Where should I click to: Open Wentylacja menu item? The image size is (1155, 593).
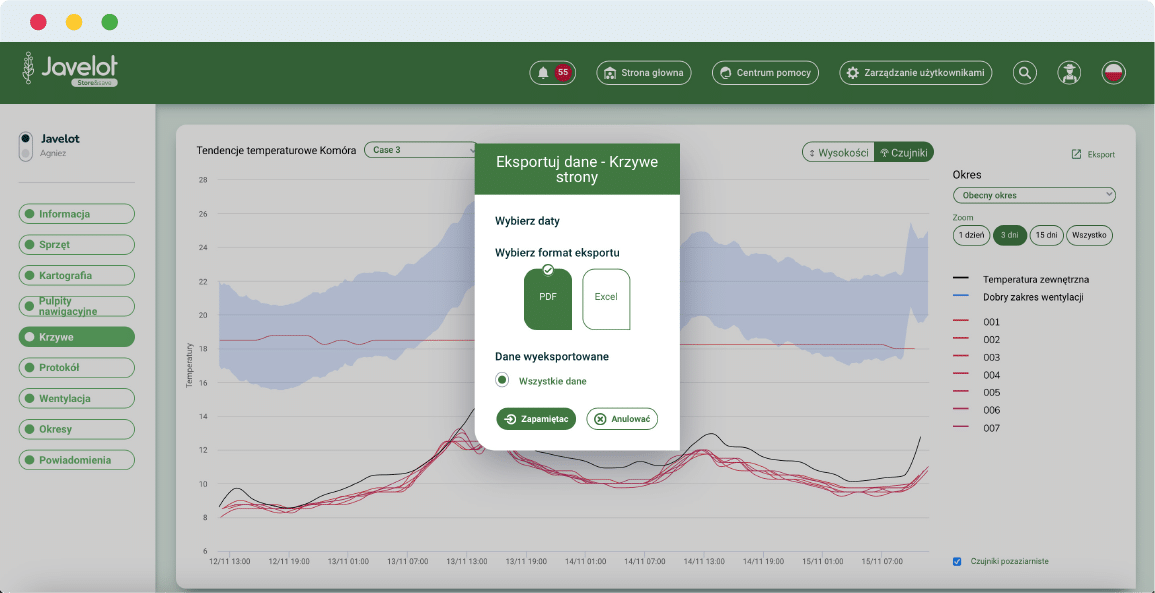[77, 399]
